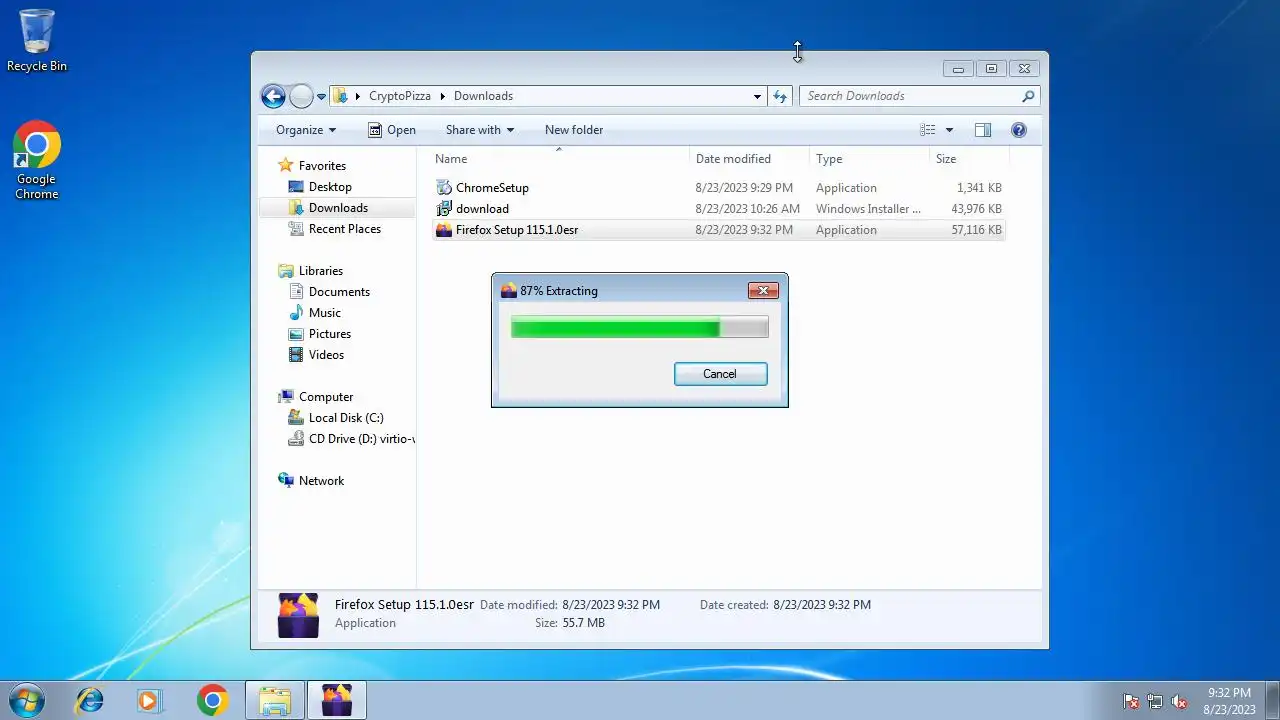The width and height of the screenshot is (1280, 720).
Task: Open the Videos library
Action: 326,355
